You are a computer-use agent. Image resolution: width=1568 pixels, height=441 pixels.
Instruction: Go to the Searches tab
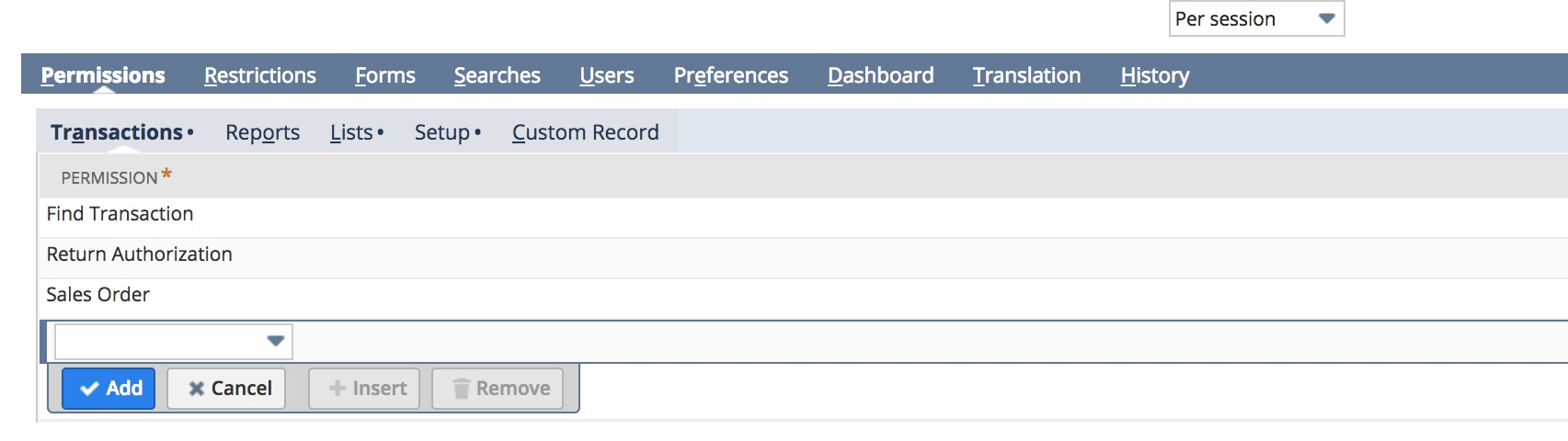point(497,75)
